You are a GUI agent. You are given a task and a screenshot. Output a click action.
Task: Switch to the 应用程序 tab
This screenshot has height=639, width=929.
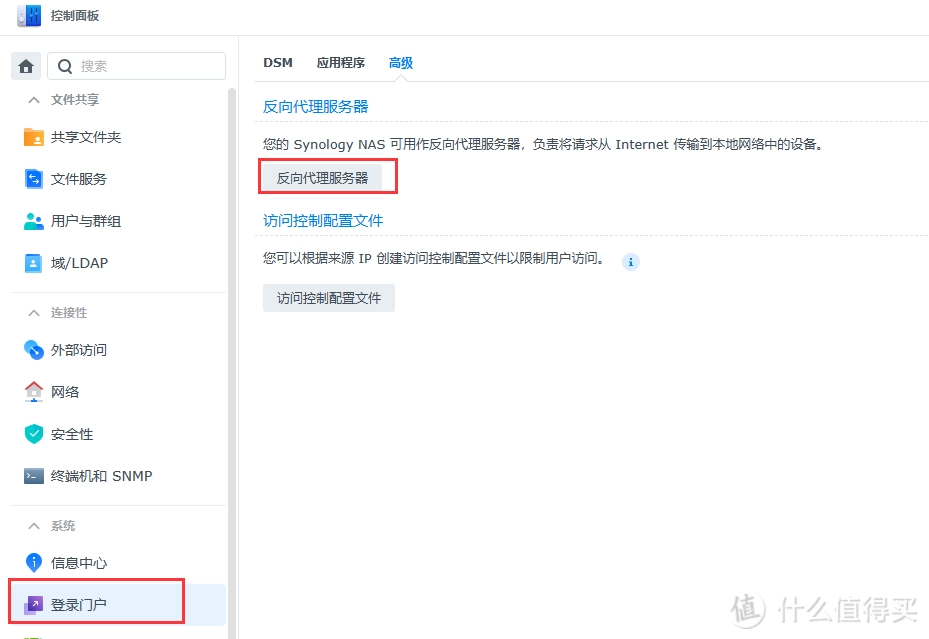(341, 63)
